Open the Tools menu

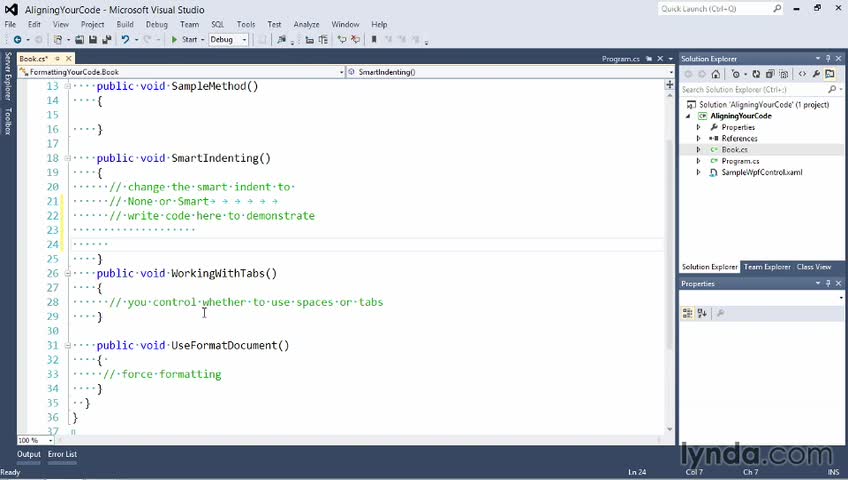[x=246, y=24]
